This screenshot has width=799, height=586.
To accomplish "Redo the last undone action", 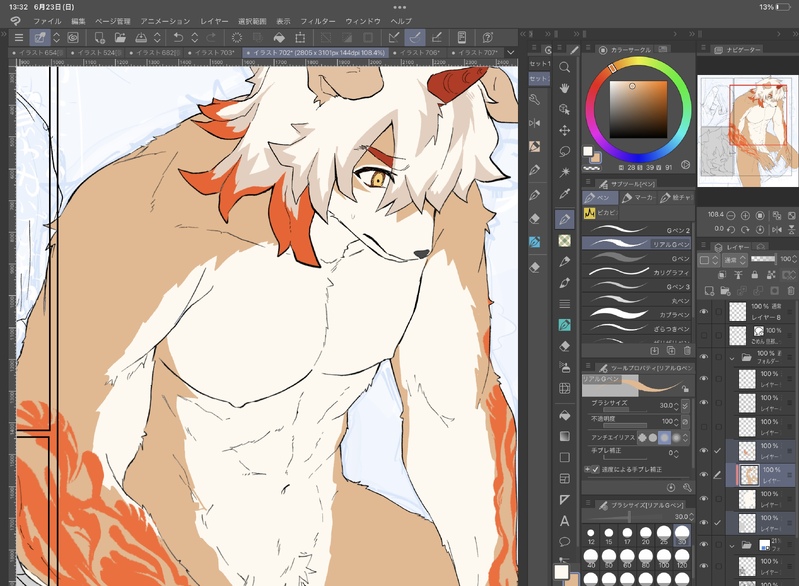I will coord(211,38).
